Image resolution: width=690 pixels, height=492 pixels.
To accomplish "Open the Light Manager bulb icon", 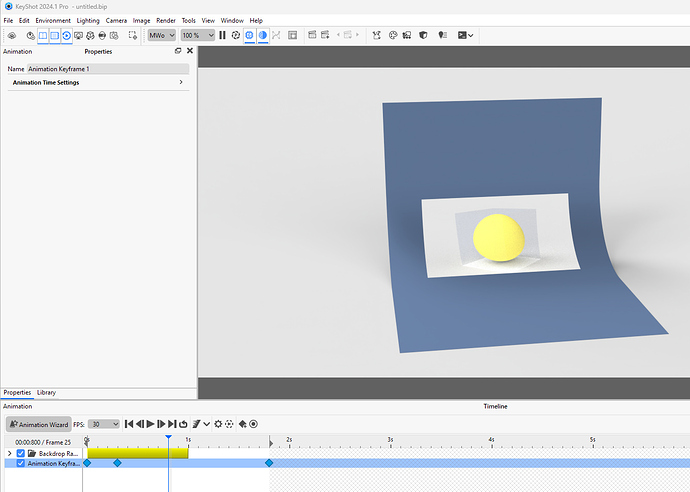I will (443, 35).
